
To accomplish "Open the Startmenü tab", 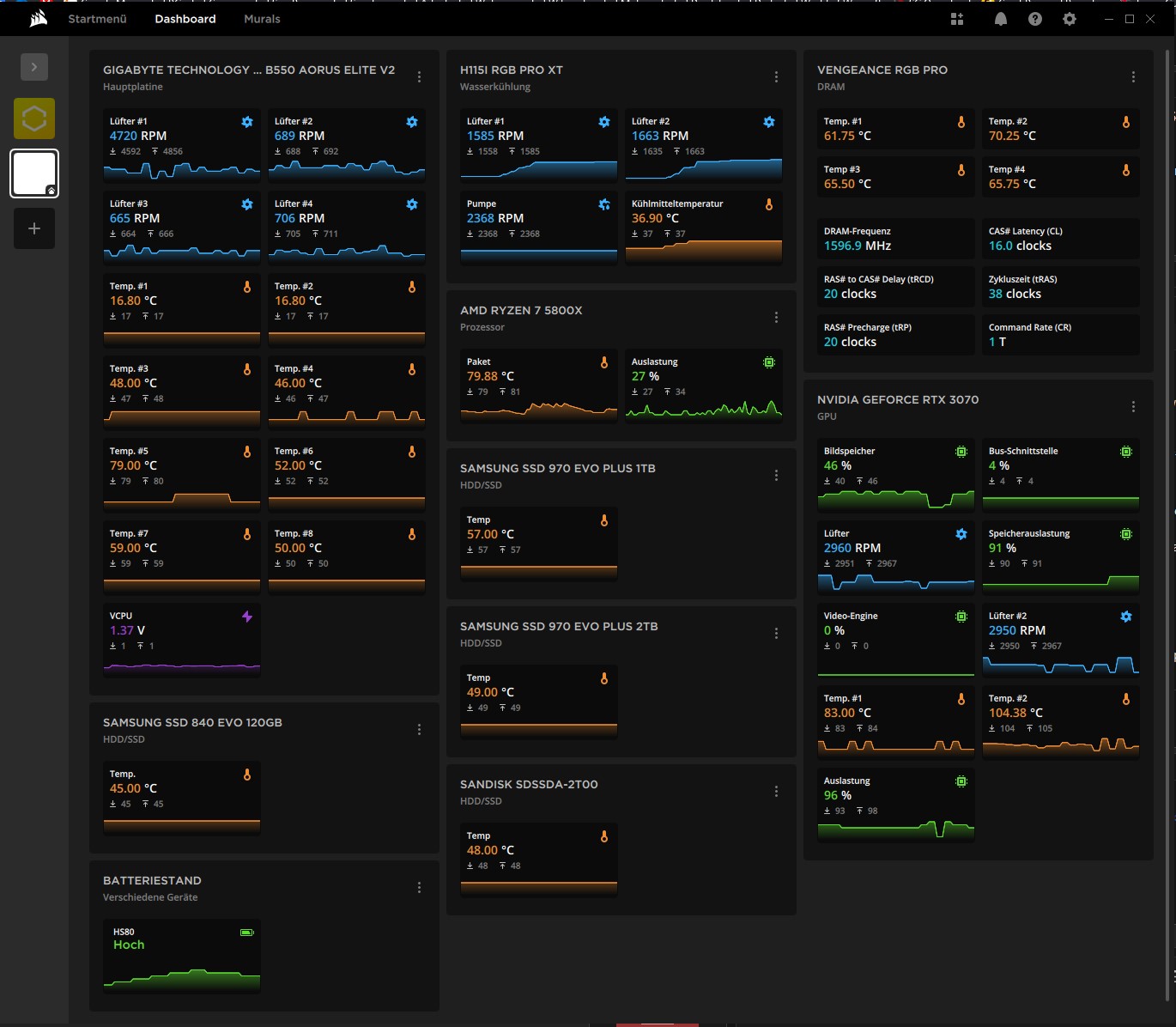I will (97, 19).
